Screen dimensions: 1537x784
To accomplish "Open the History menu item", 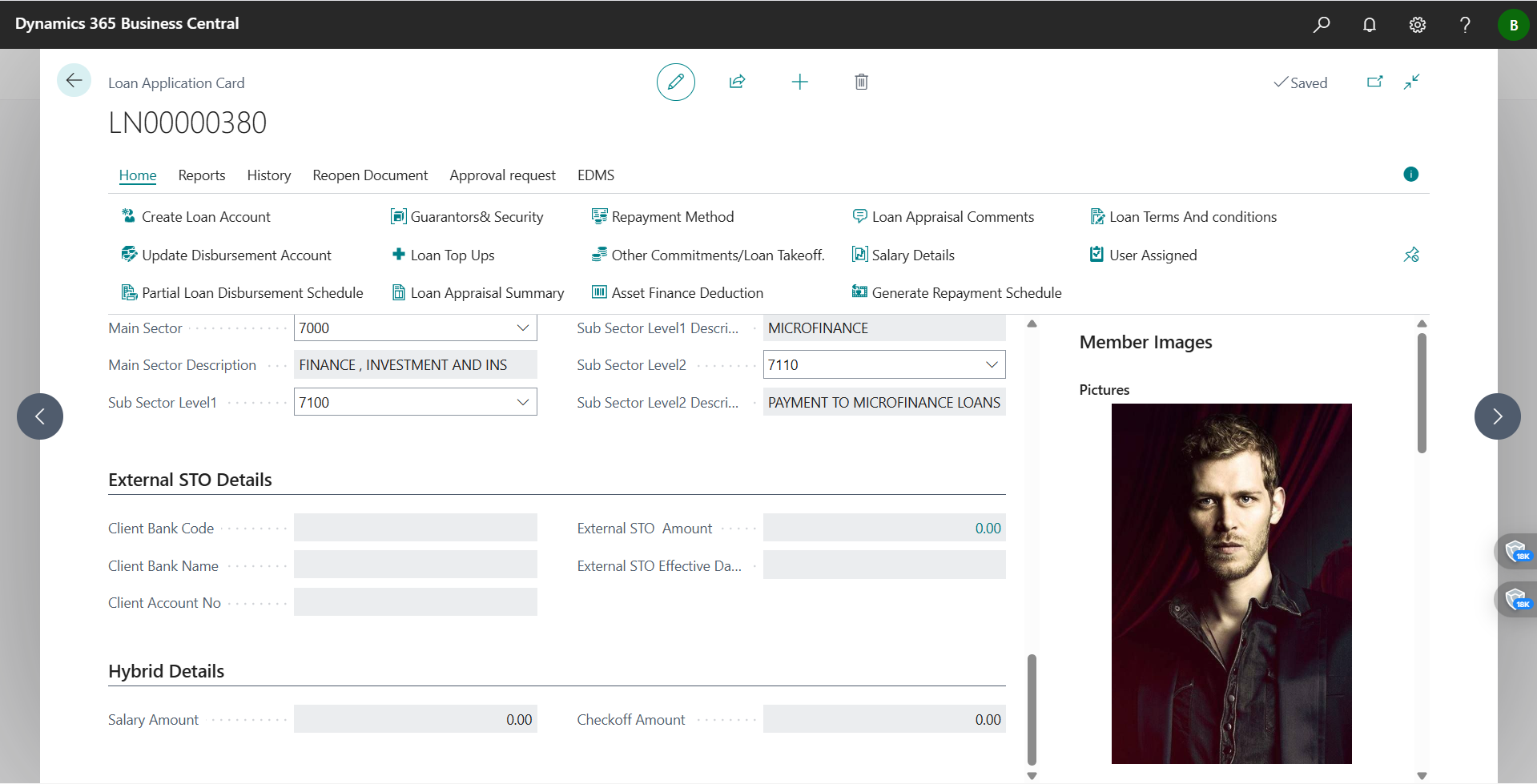I will click(x=268, y=175).
